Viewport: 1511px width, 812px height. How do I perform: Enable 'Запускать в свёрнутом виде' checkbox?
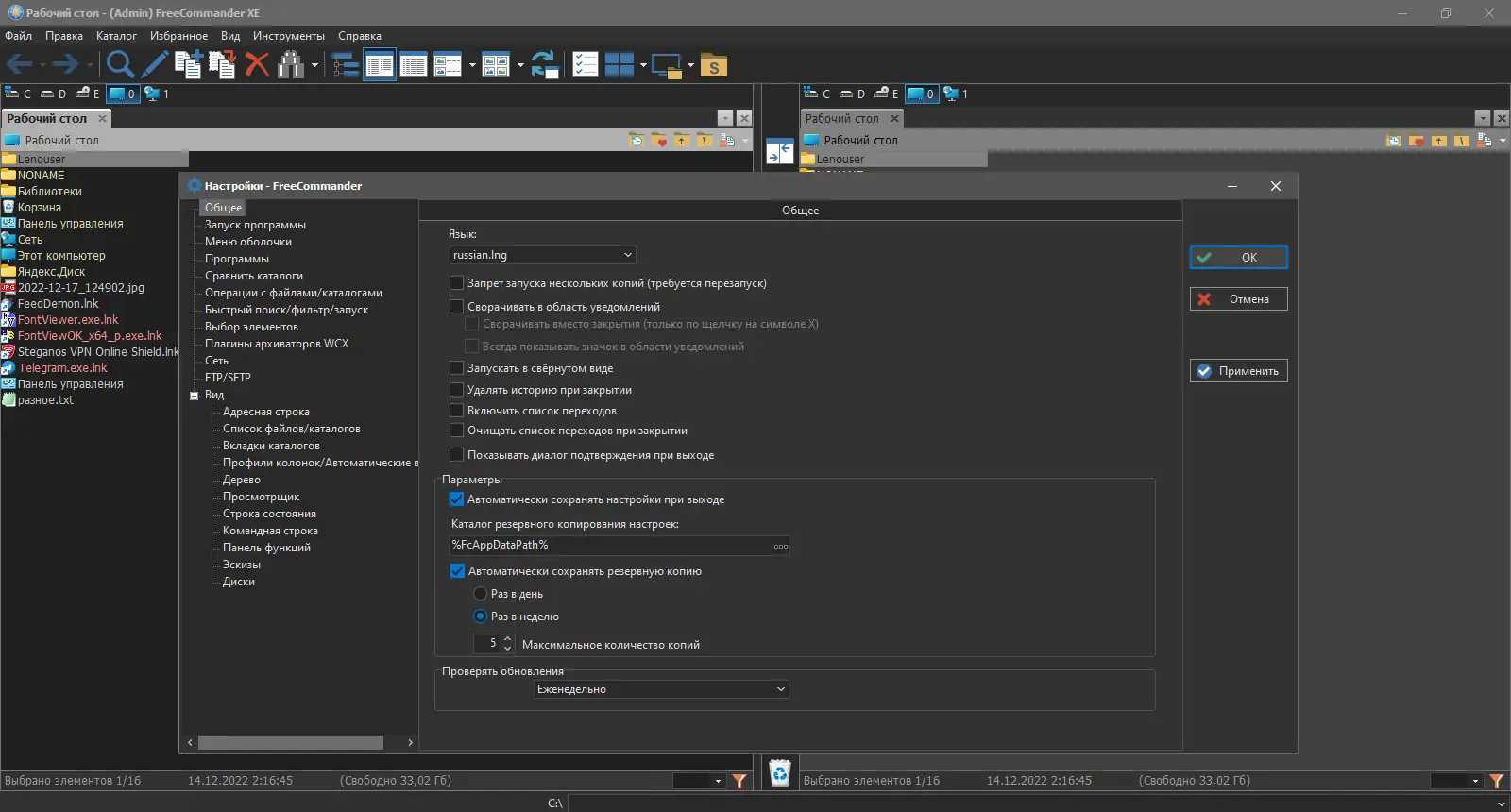coord(457,368)
